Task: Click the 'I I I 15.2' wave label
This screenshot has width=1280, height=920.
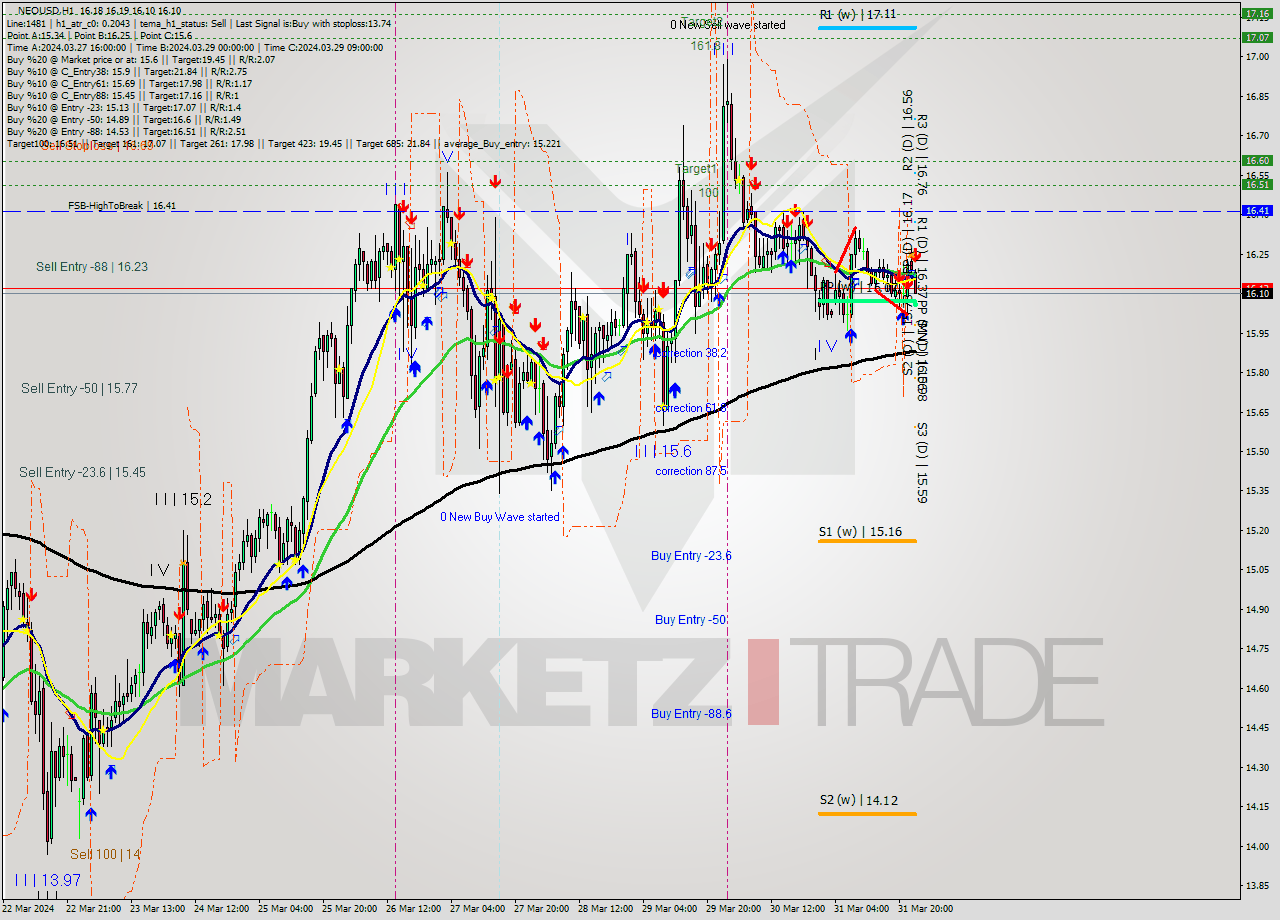Action: 183,499
